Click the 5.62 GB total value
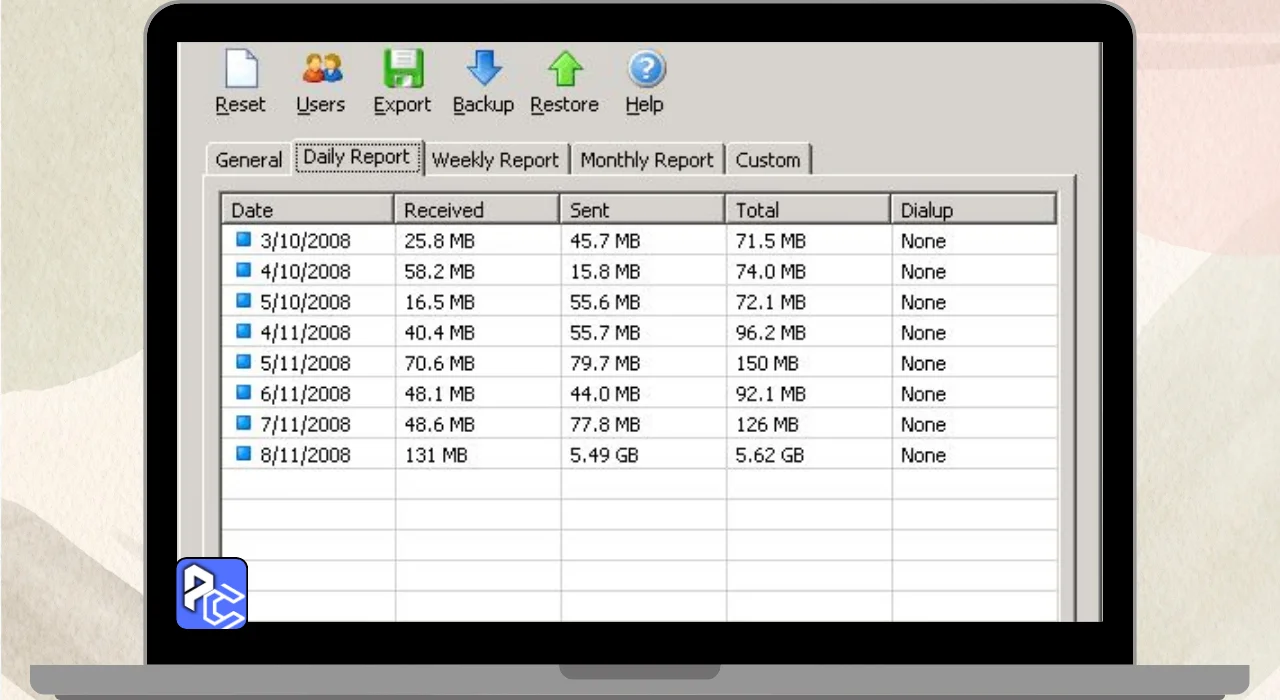Viewport: 1280px width, 700px height. click(x=770, y=455)
